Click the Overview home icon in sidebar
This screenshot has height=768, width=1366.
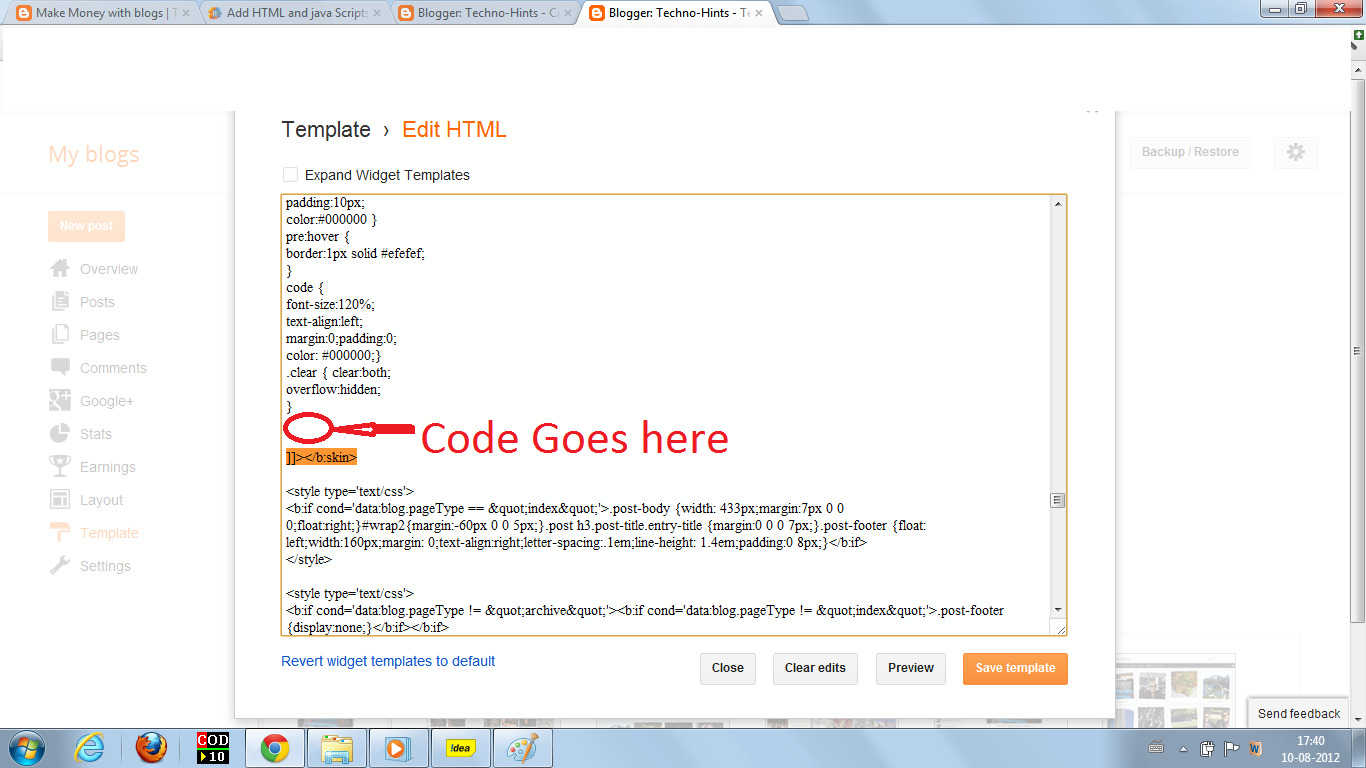click(x=60, y=268)
